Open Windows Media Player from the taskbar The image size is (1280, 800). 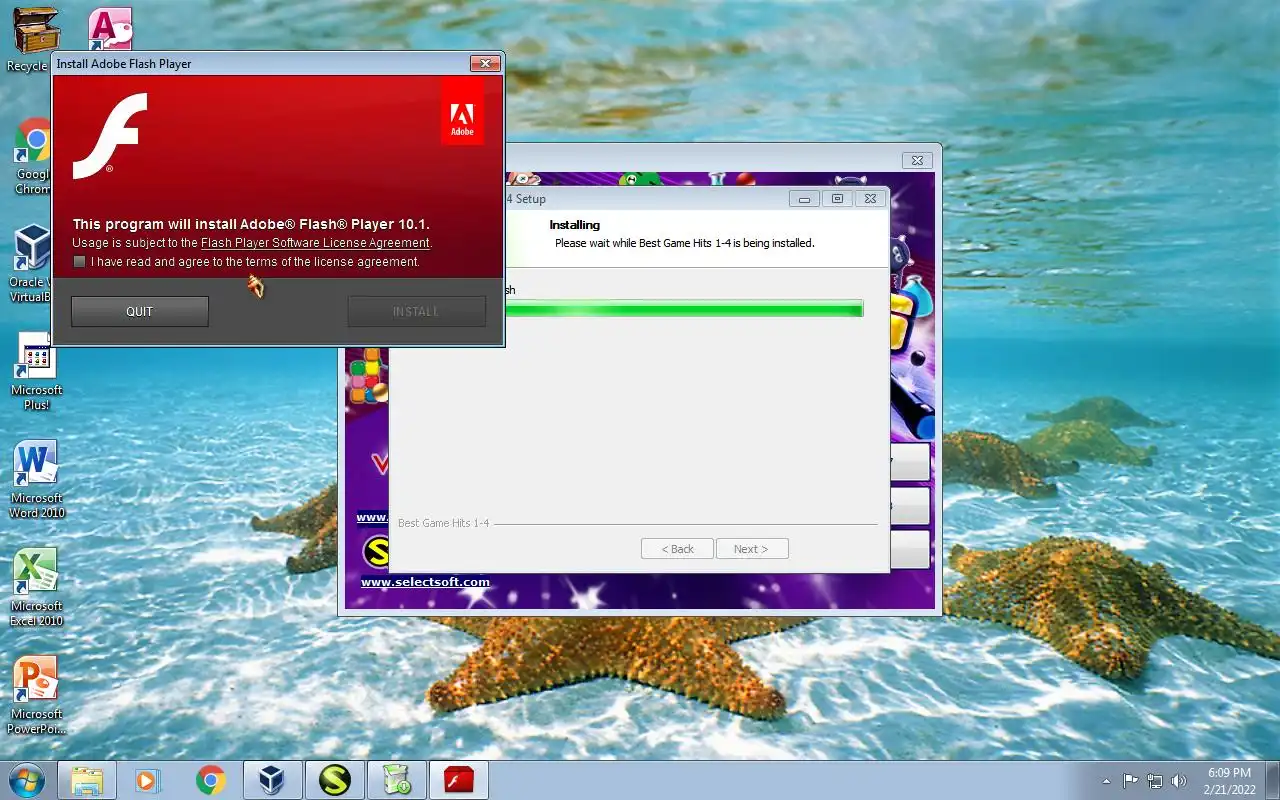(148, 780)
